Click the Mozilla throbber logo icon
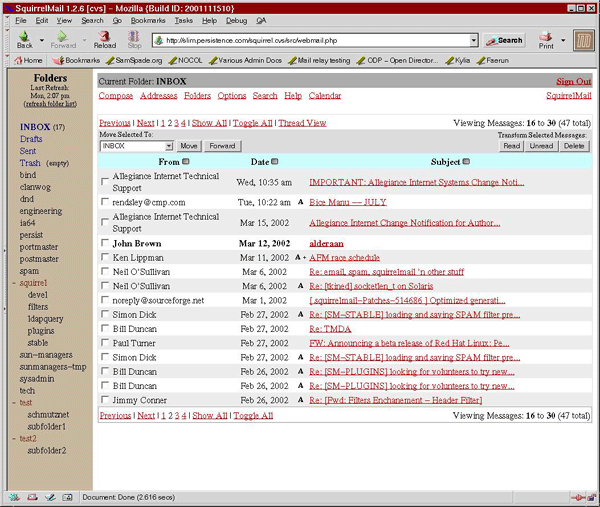Screen dimensions: 600x507 pos(584,40)
